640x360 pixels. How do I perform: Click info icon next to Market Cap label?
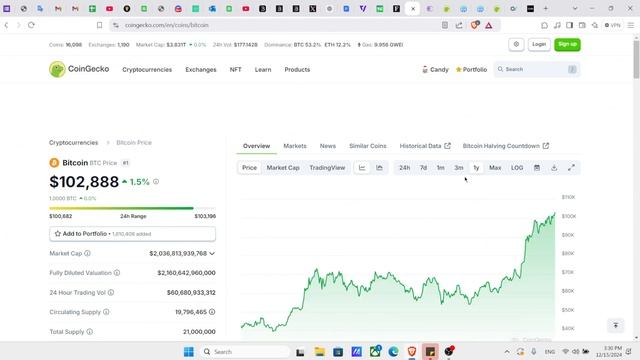(x=87, y=253)
